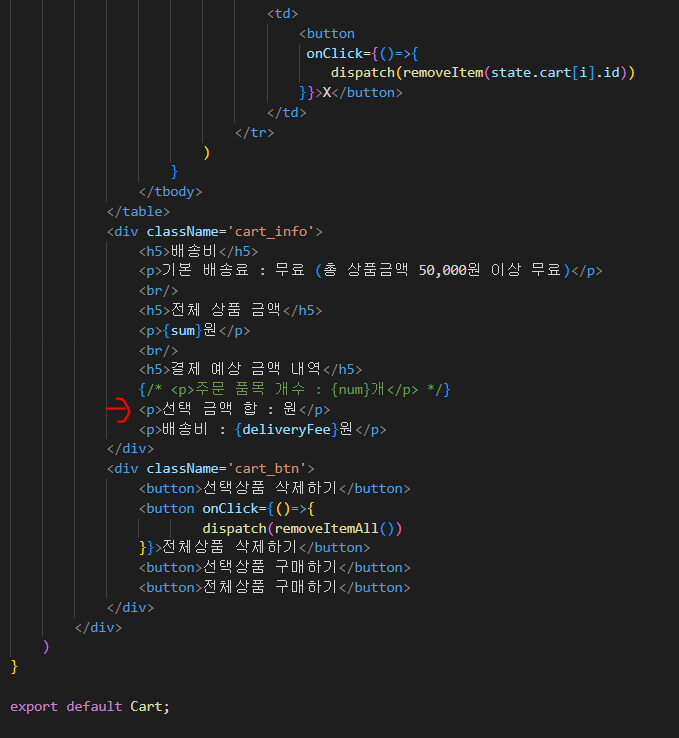Viewport: 679px width, 738px height.
Task: Click the closing </table> tag
Action: click(x=138, y=211)
